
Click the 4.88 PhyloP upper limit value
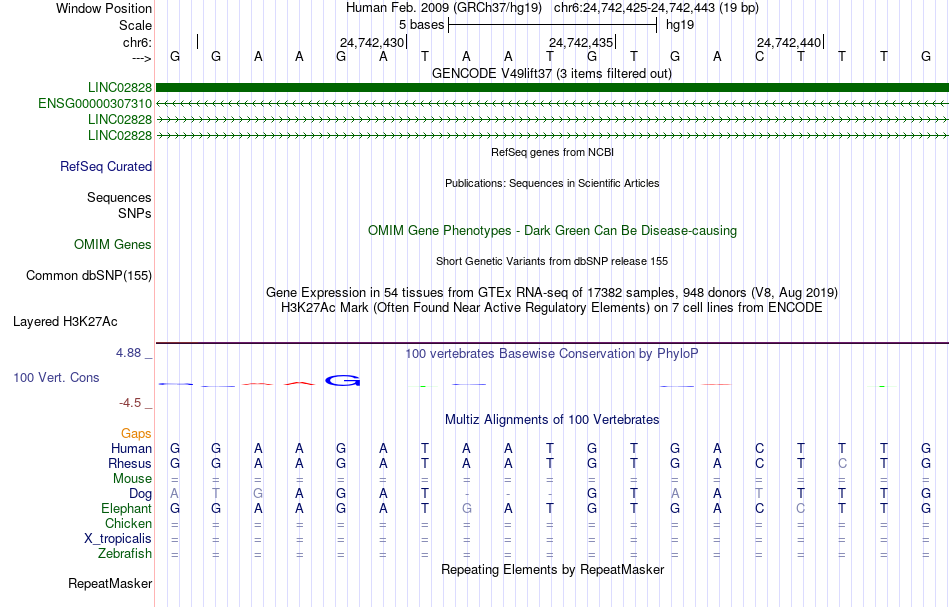coord(128,353)
